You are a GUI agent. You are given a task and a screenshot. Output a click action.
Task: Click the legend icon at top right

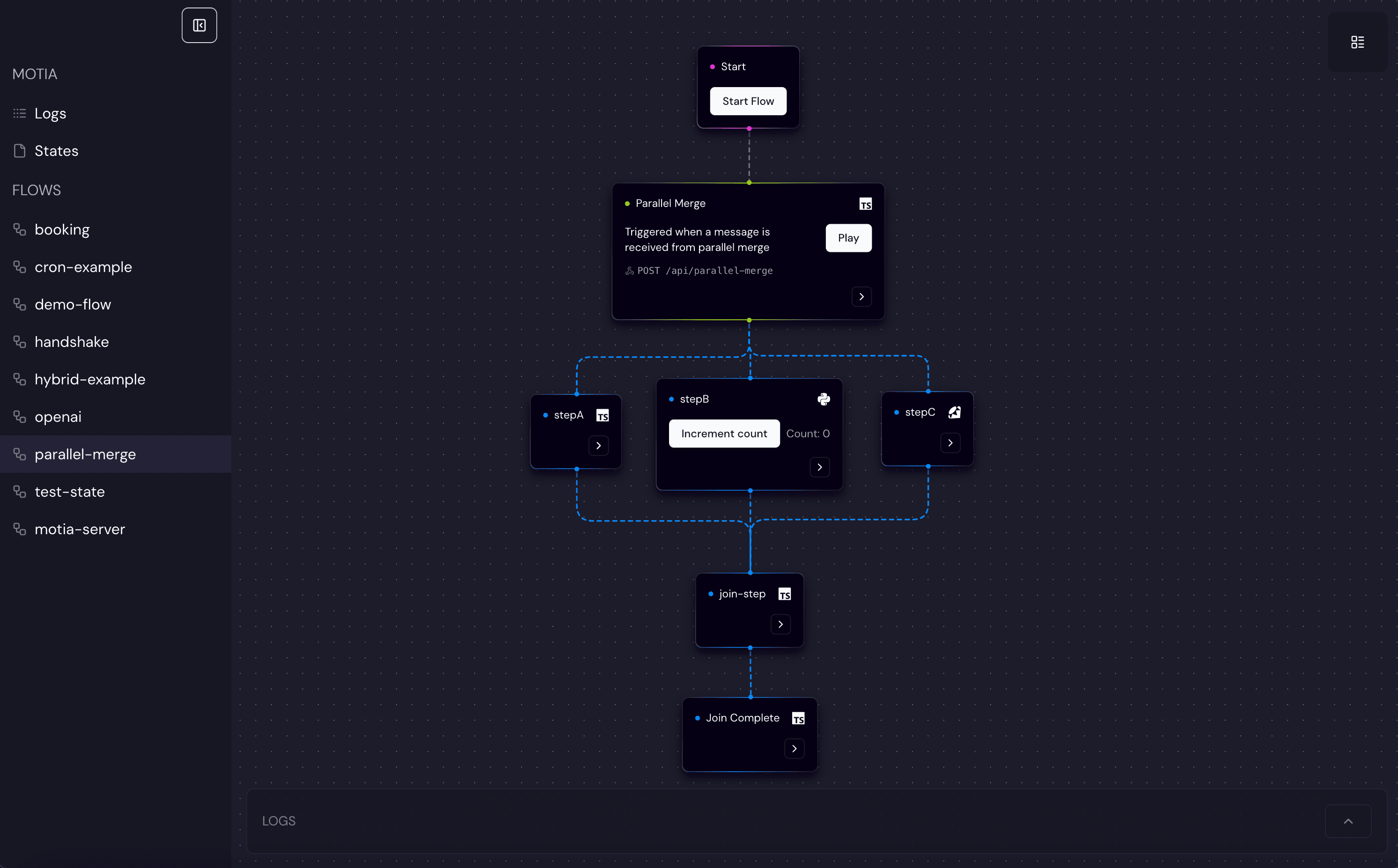tap(1357, 42)
